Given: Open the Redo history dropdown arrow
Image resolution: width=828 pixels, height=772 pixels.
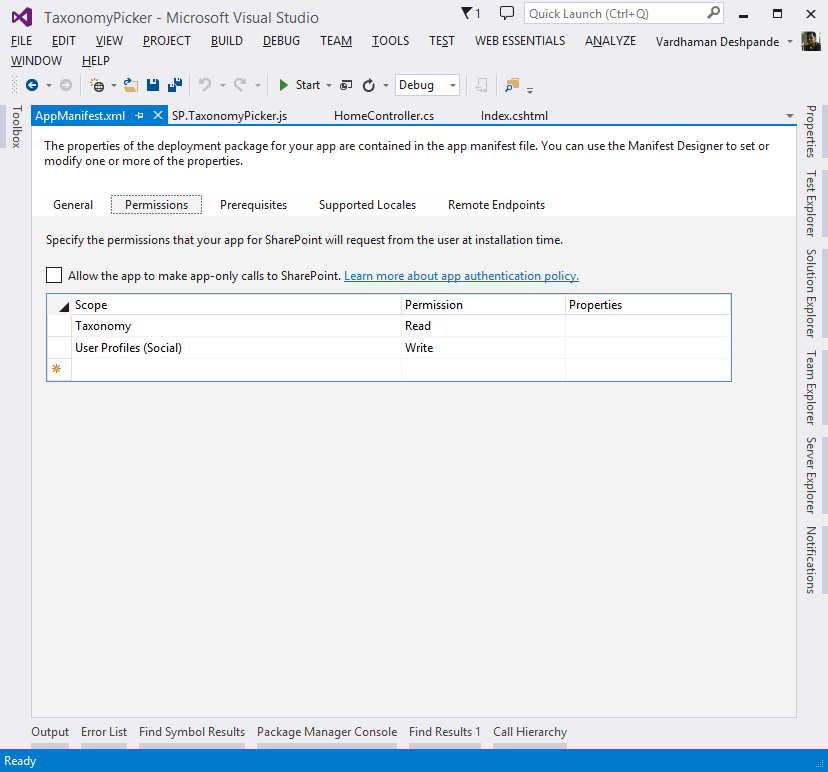Looking at the screenshot, I should coord(258,86).
